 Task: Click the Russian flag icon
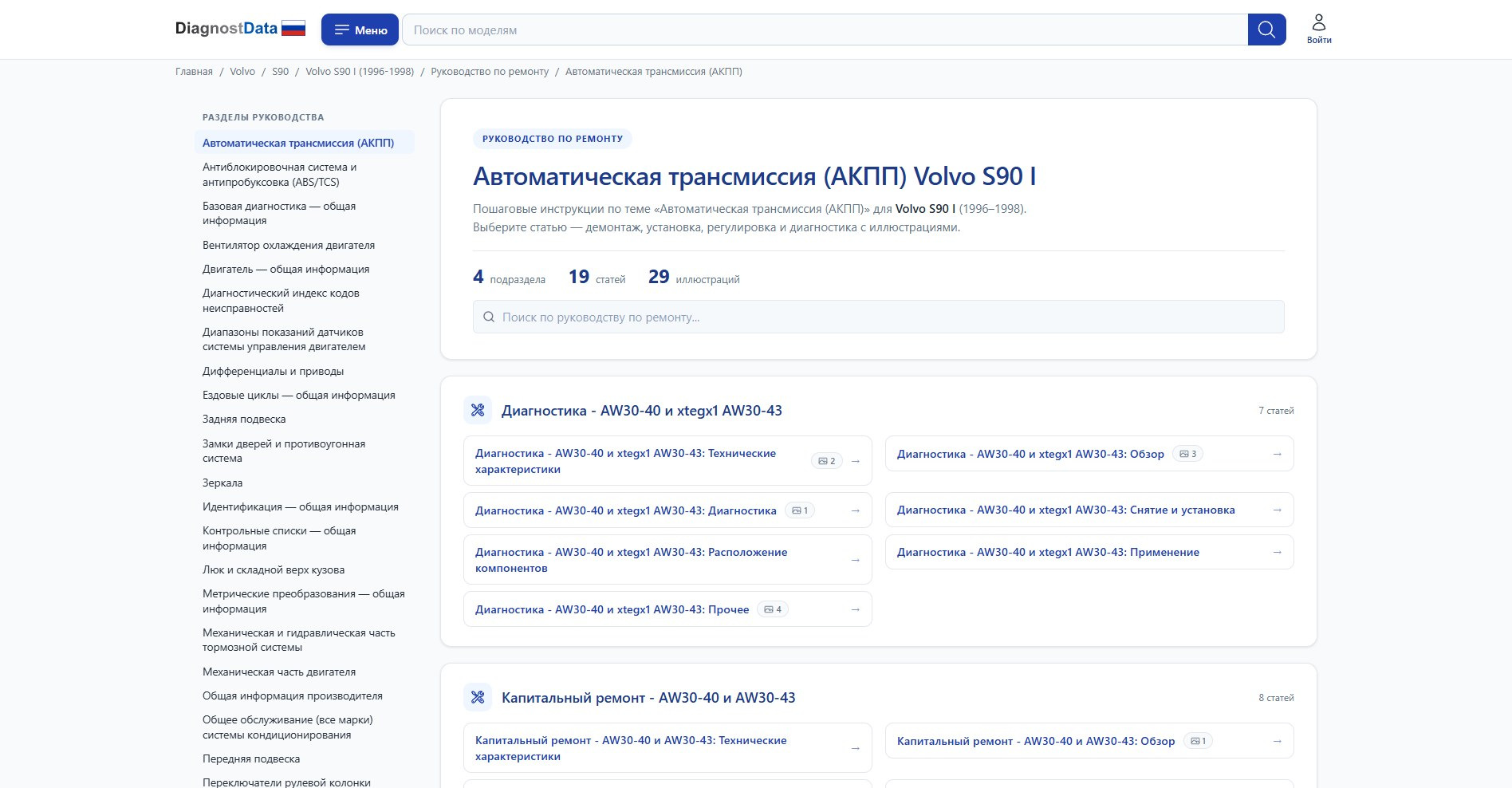click(x=293, y=29)
